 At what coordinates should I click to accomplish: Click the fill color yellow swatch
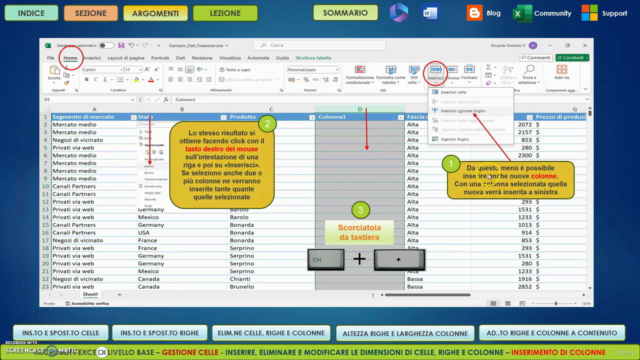click(137, 80)
